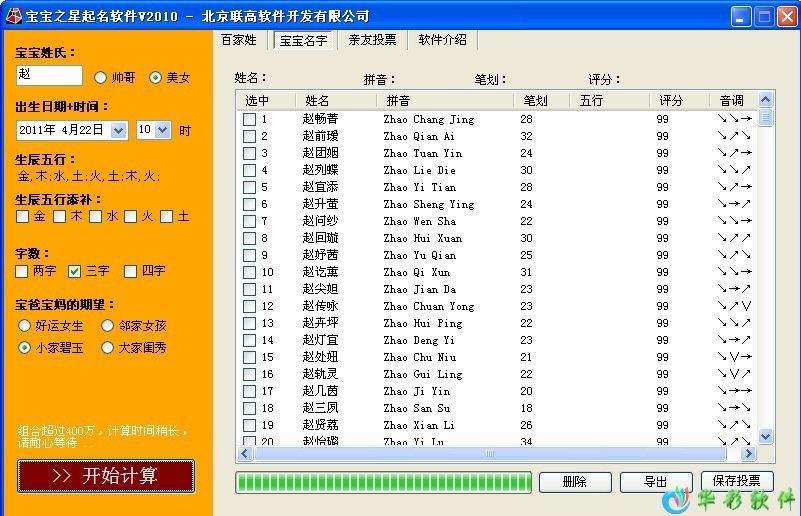Select 大家闺秀 option

[x=107, y=348]
